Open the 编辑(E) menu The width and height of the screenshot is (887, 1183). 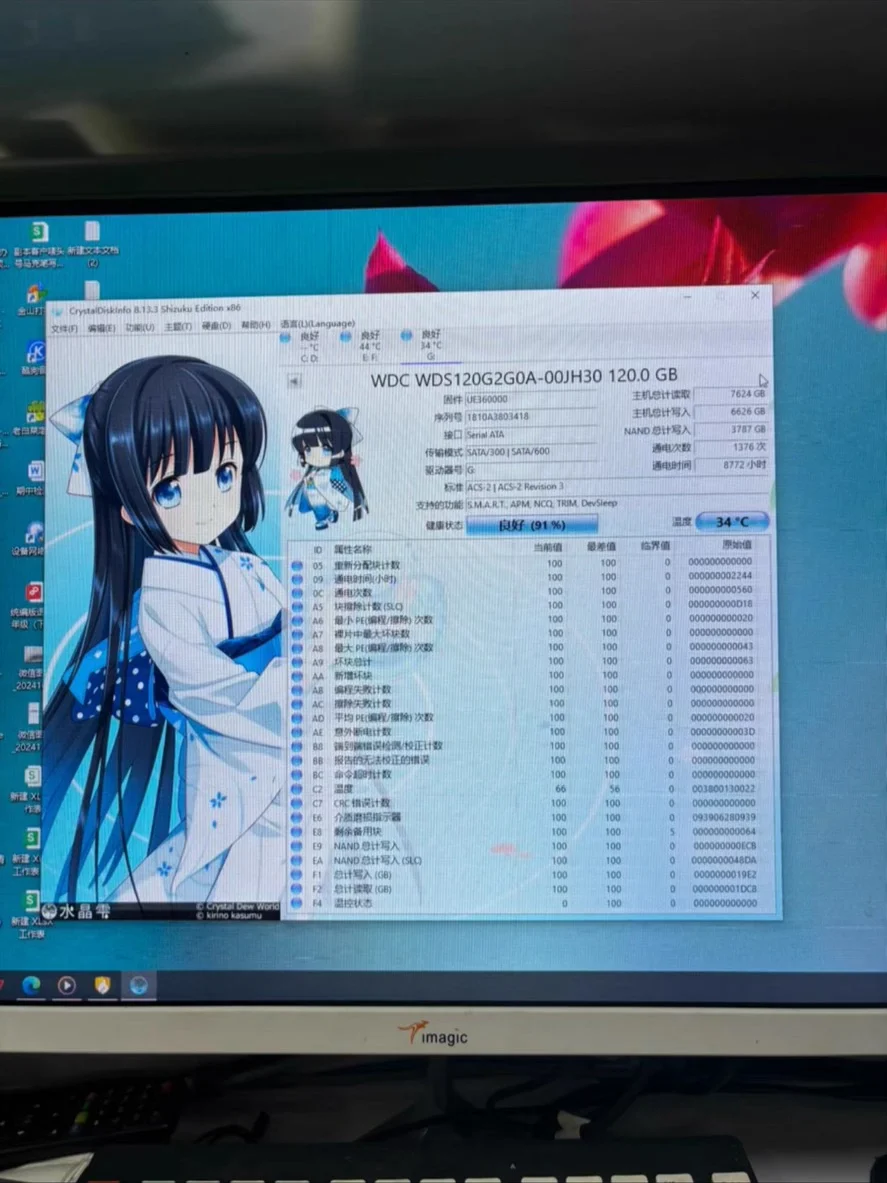101,328
